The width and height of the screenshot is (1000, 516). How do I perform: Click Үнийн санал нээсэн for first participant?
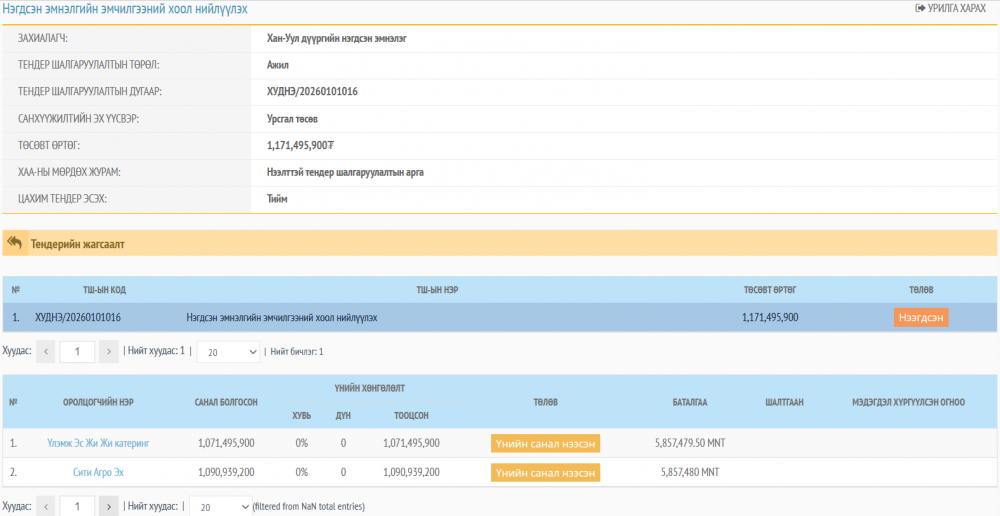tap(545, 443)
